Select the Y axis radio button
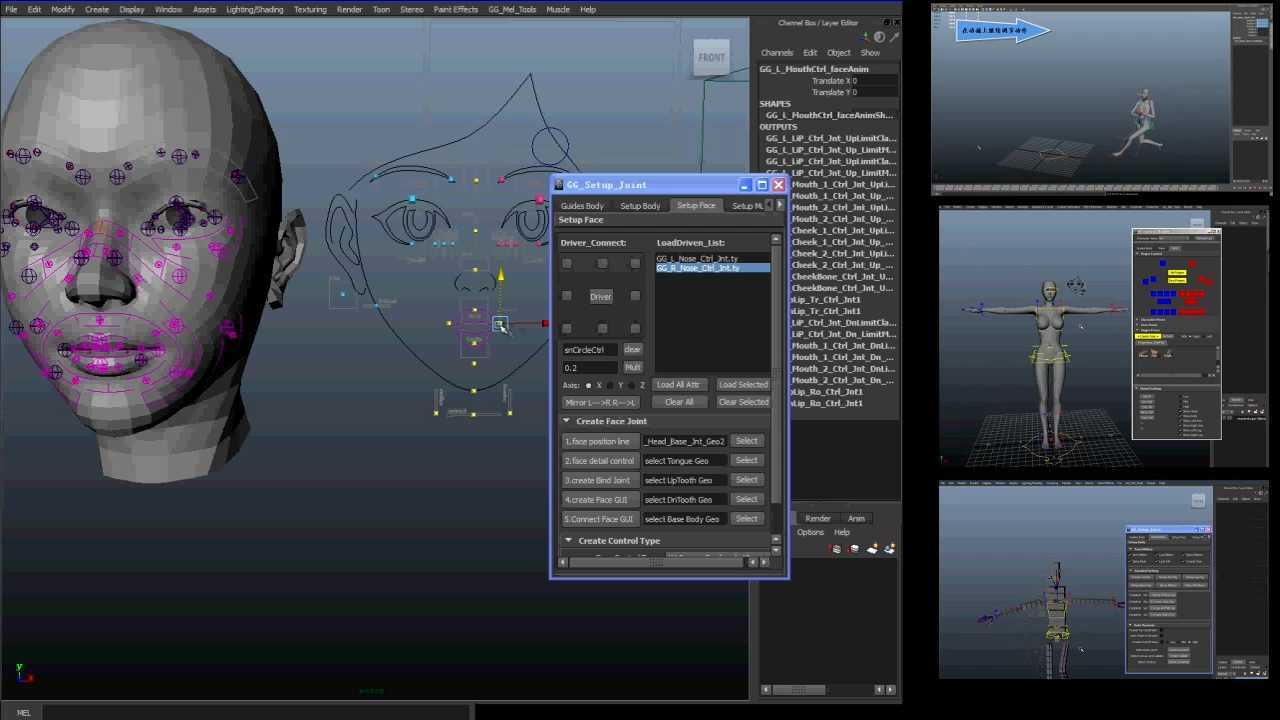Image resolution: width=1280 pixels, height=720 pixels. pyautogui.click(x=610, y=385)
